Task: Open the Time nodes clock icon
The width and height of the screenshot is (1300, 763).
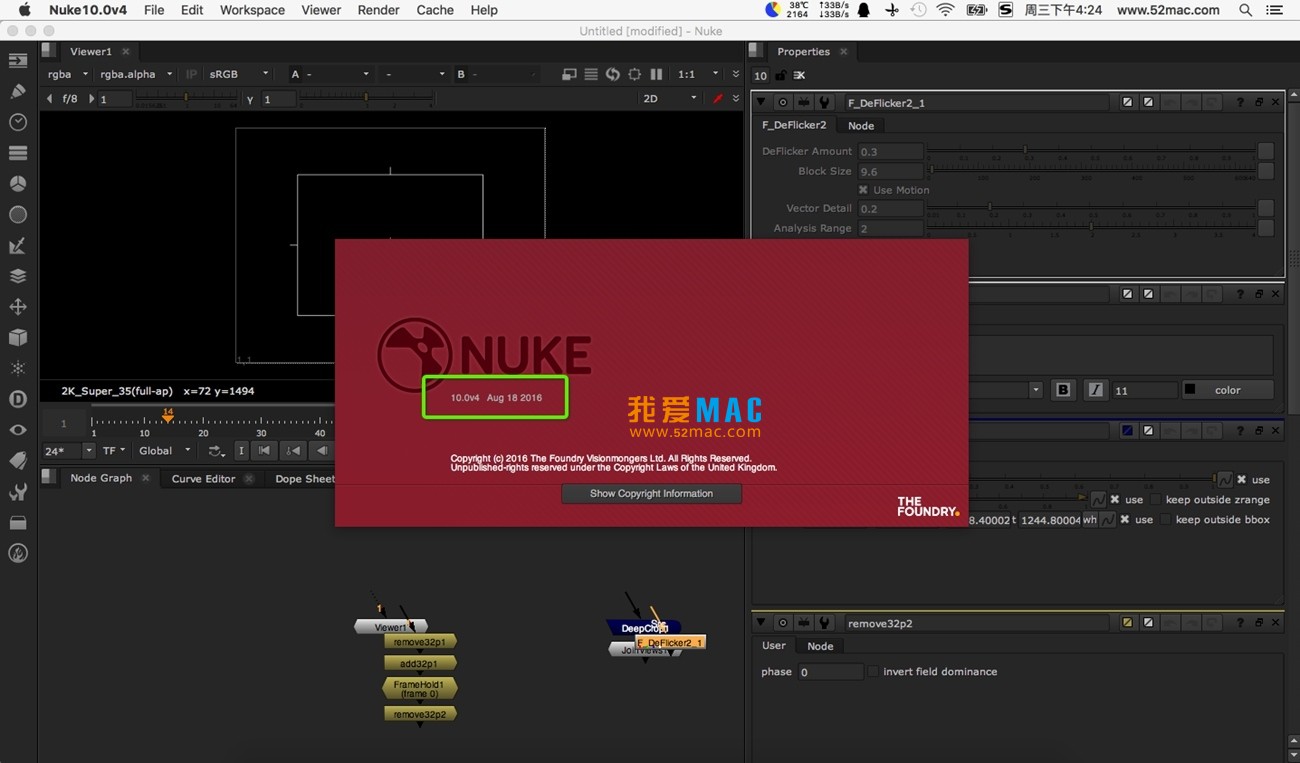Action: [18, 122]
